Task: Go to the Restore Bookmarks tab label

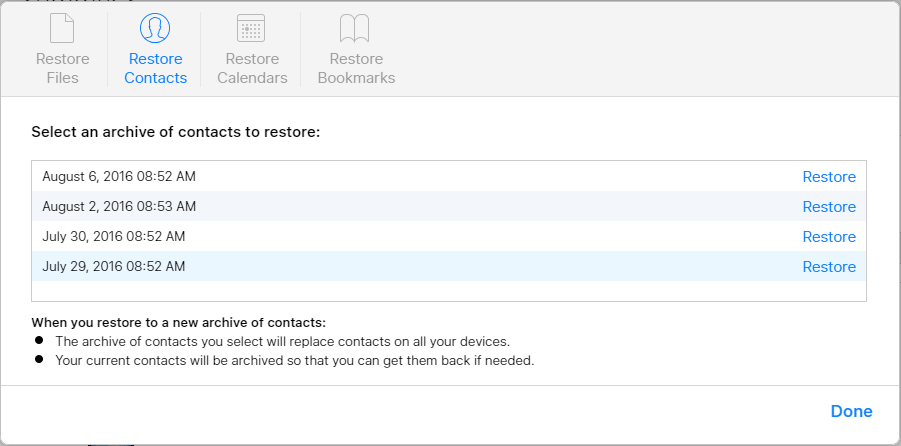Action: (356, 68)
